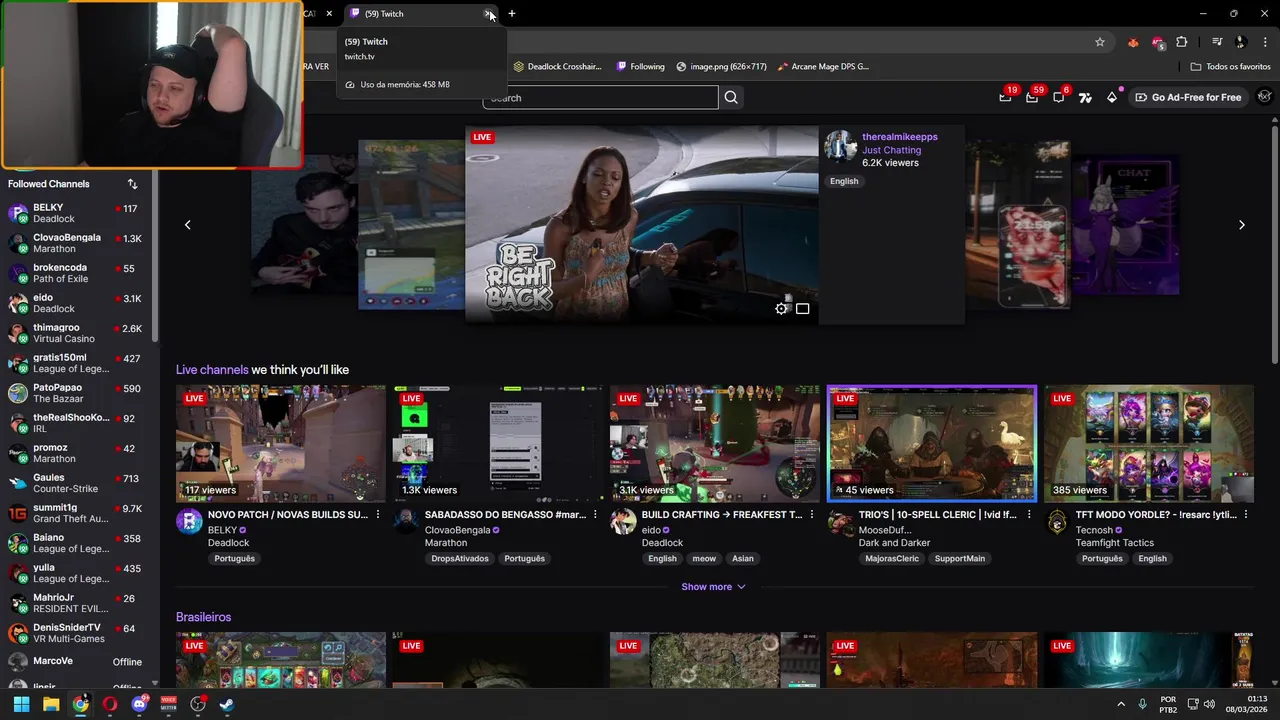Go to next carousel stream
Image resolution: width=1280 pixels, height=720 pixels.
point(1242,225)
